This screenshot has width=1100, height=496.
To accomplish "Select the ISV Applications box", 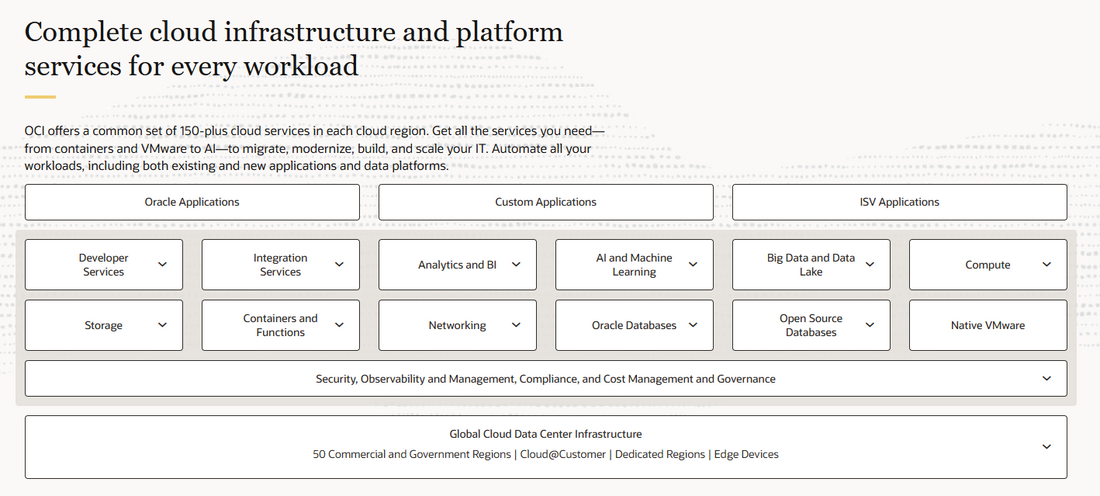I will click(x=899, y=202).
